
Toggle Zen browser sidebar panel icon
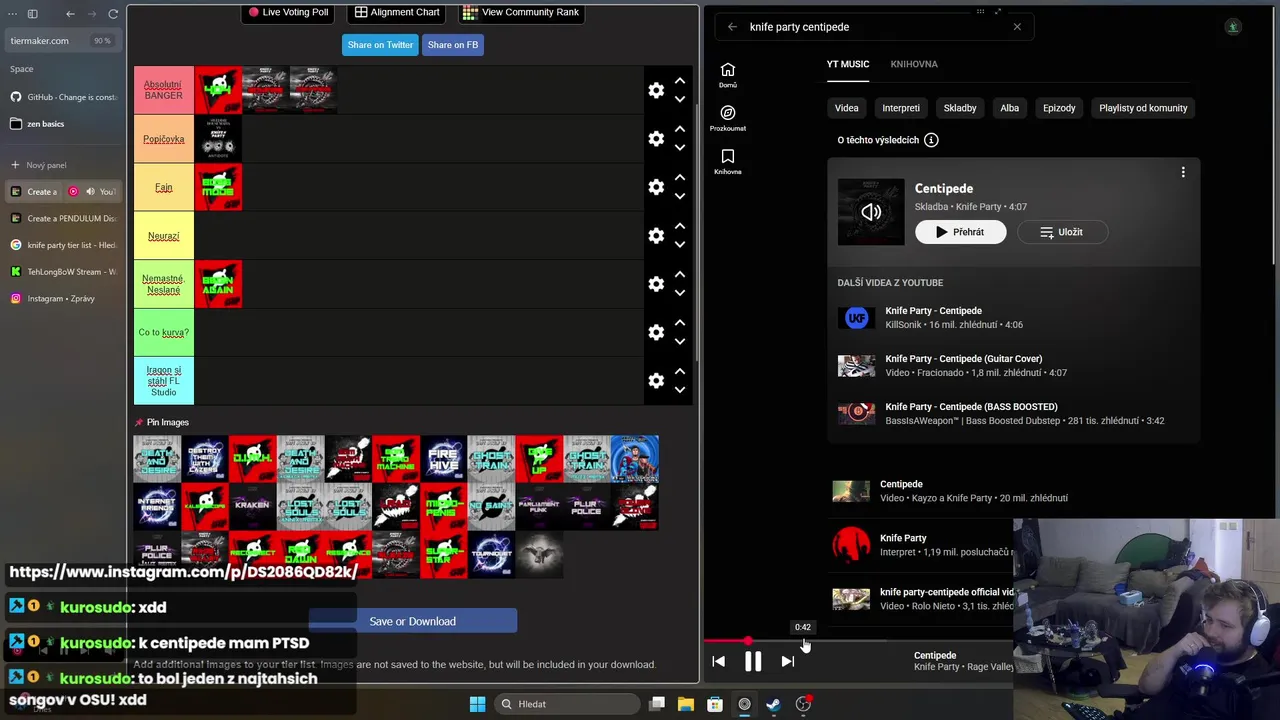pos(32,14)
